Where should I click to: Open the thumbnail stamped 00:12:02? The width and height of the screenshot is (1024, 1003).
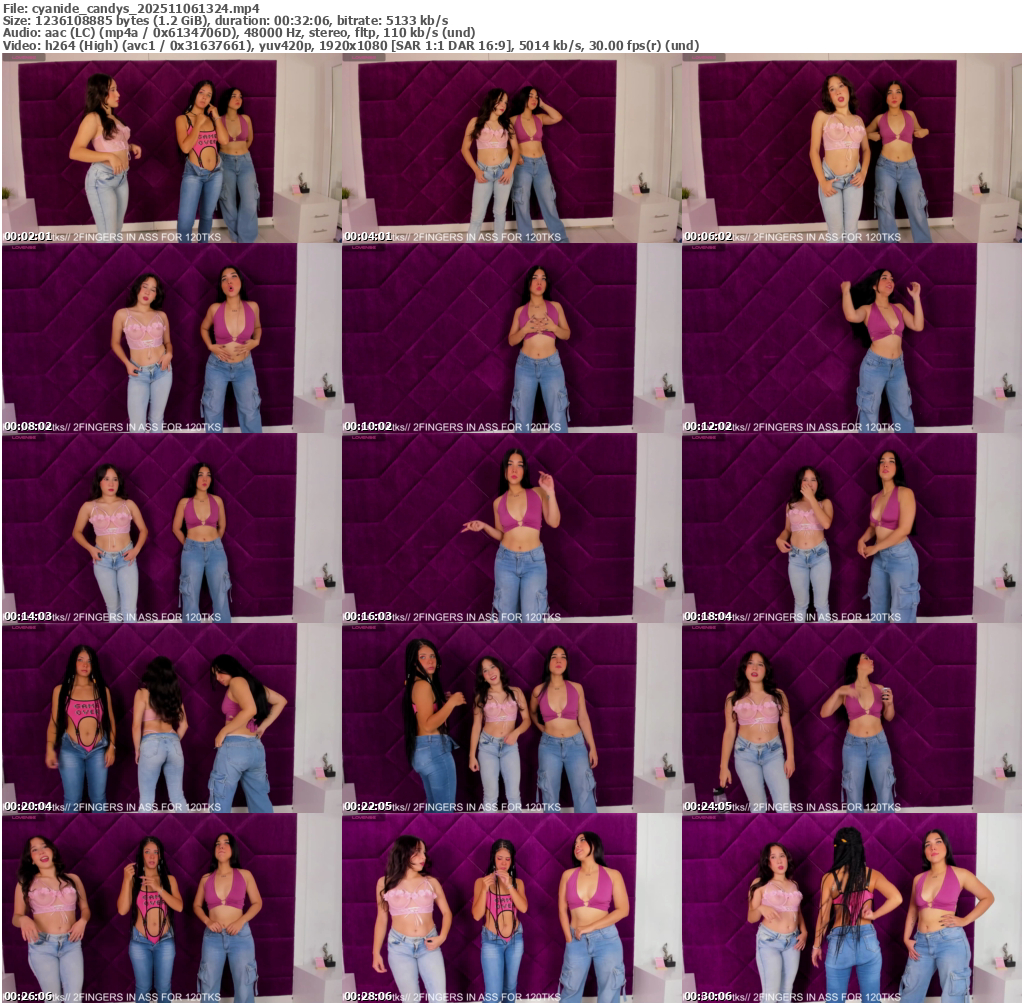(x=852, y=338)
